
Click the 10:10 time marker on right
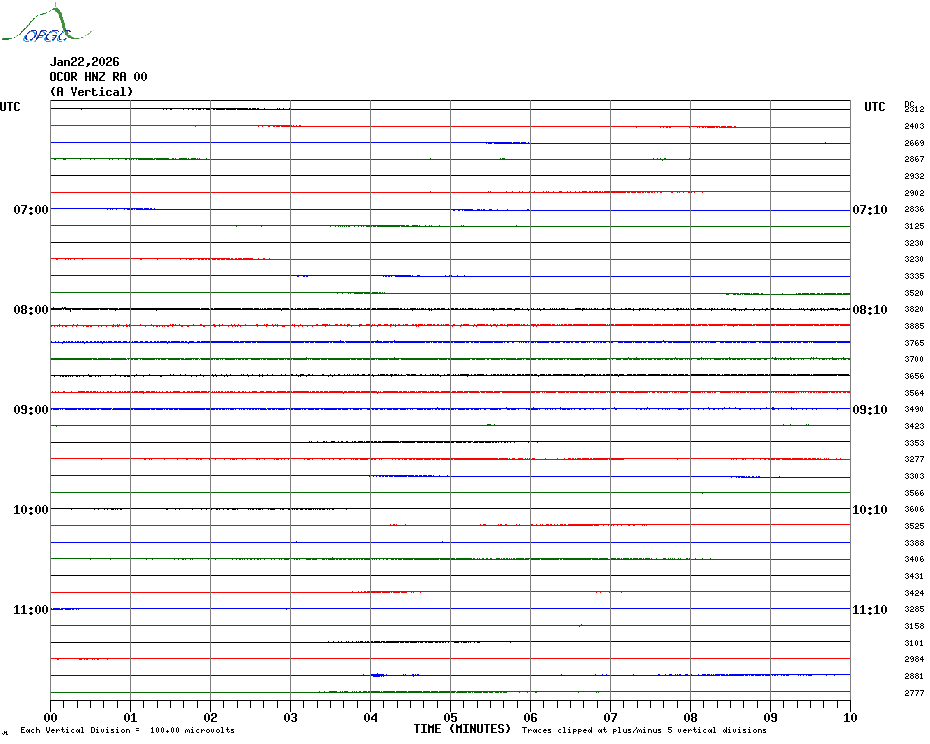click(869, 510)
